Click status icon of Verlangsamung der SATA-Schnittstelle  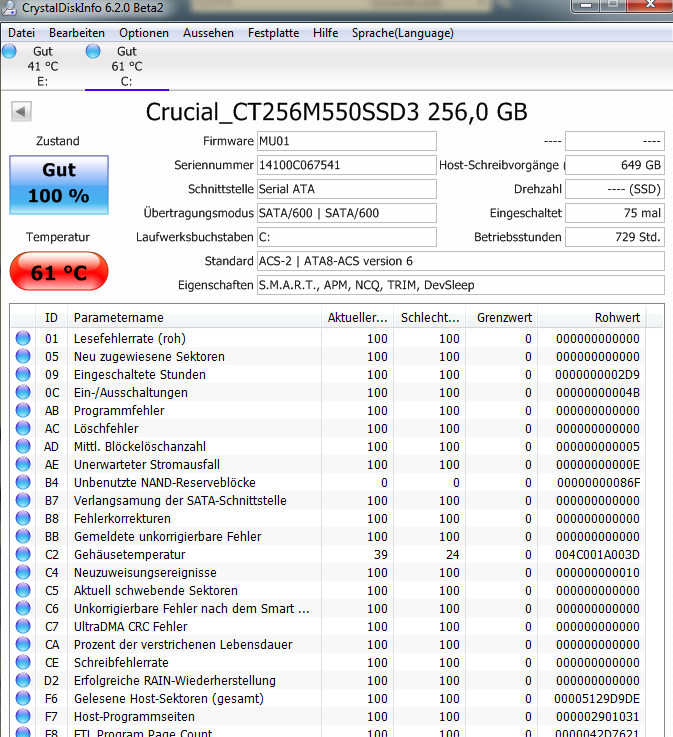(23, 500)
